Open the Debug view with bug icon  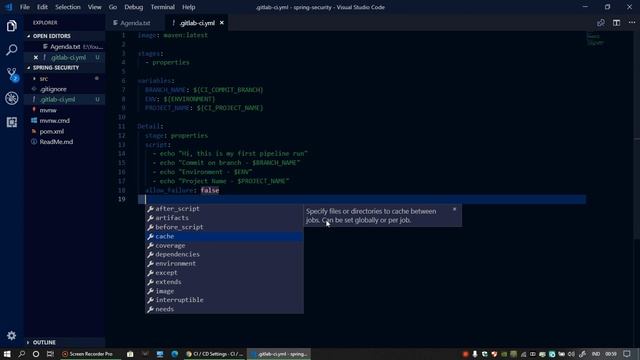[x=11, y=98]
